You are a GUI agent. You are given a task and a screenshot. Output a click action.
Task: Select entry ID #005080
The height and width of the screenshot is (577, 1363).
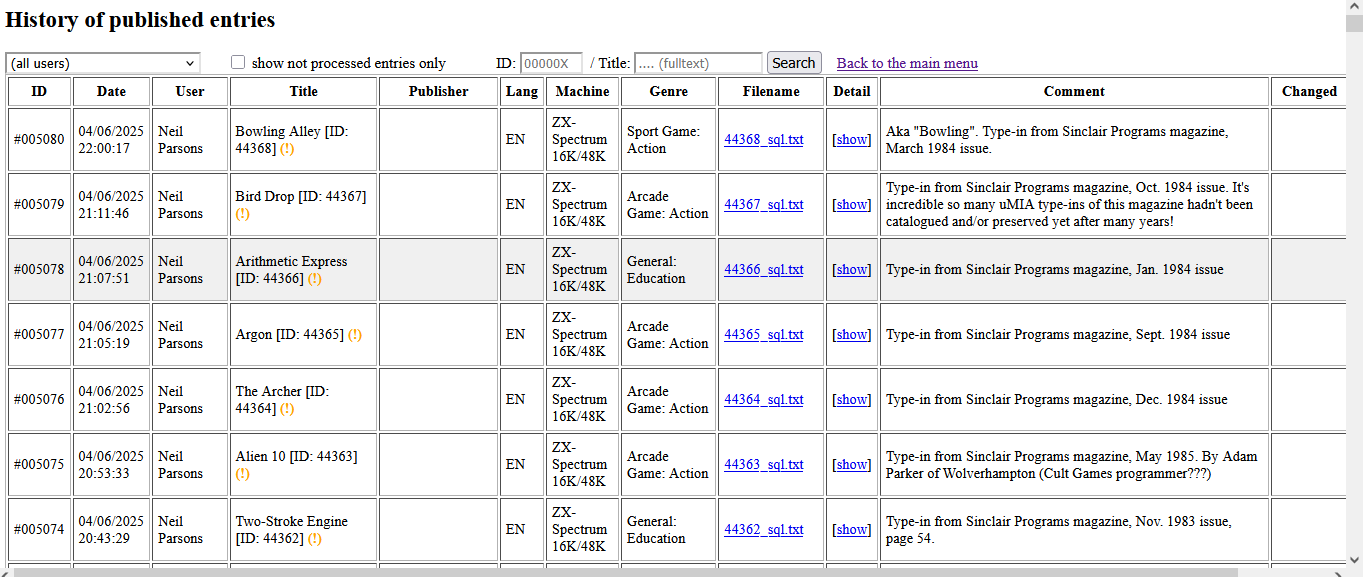click(x=39, y=139)
